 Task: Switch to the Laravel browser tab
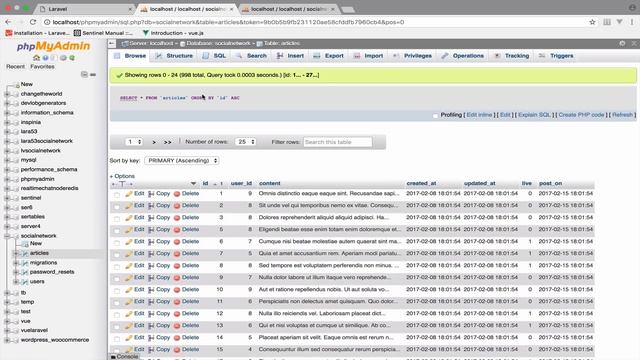click(x=84, y=9)
